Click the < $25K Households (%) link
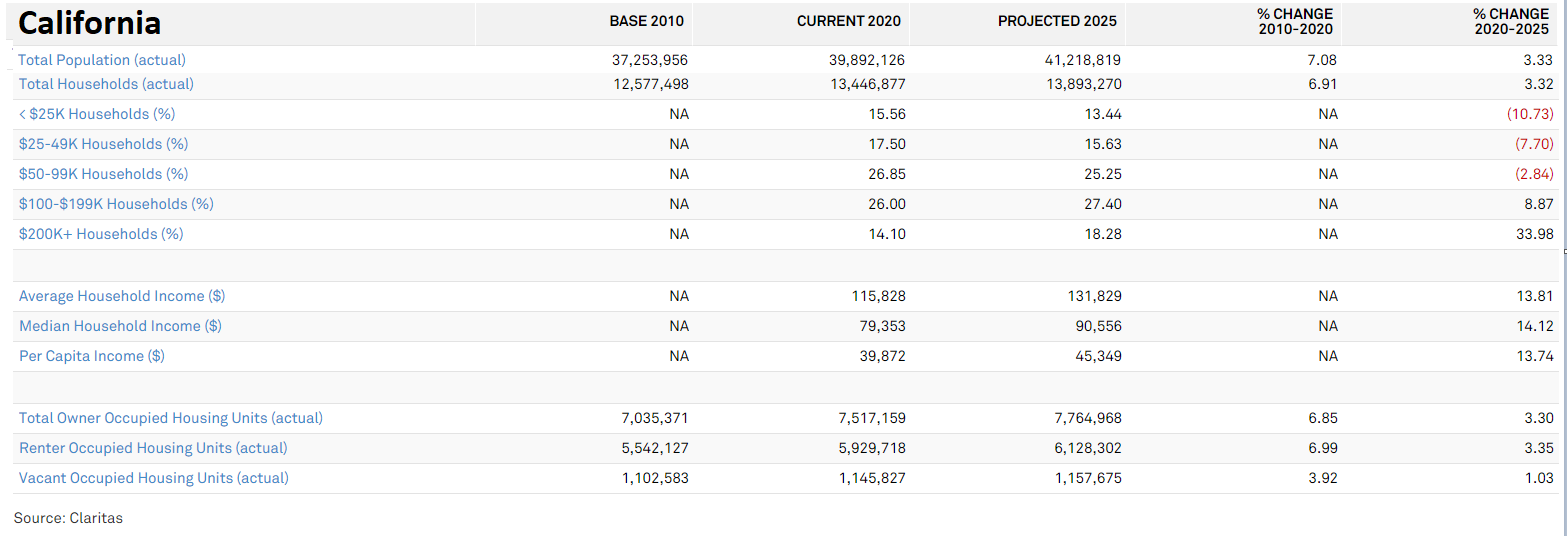The height and width of the screenshot is (536, 1567). click(97, 114)
